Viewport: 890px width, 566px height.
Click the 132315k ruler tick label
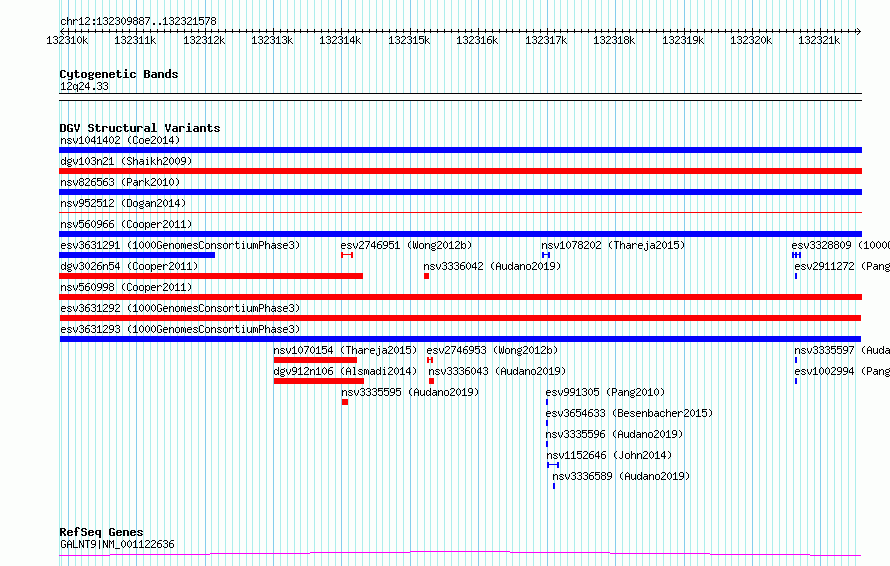tap(409, 40)
